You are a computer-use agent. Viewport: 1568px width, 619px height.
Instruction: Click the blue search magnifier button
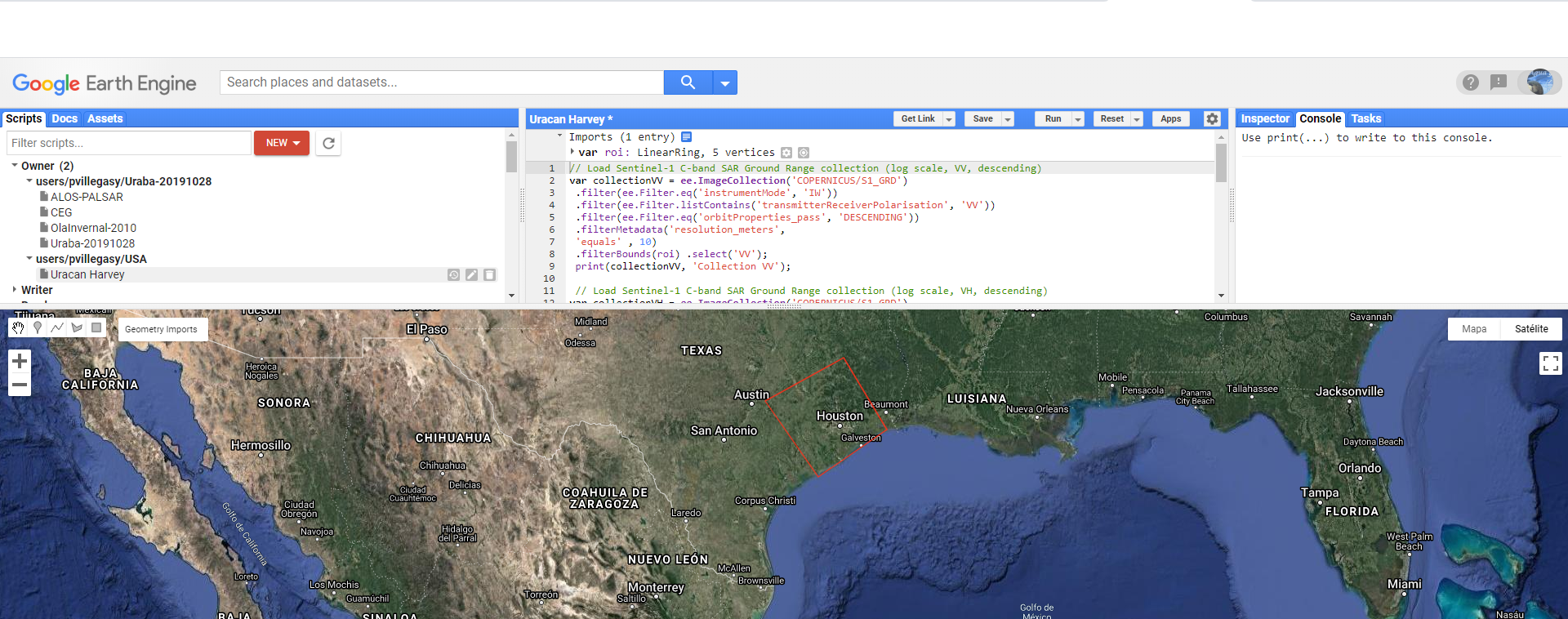(688, 82)
